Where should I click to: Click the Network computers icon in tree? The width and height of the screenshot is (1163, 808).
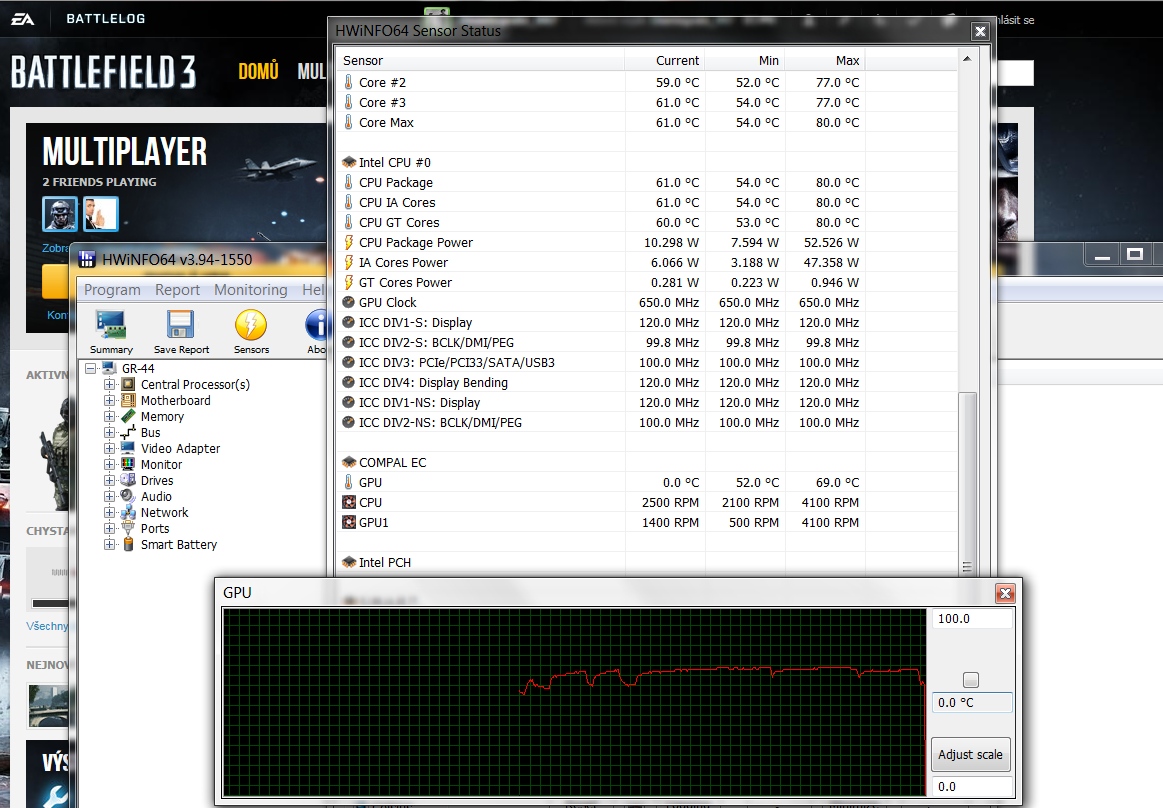coord(128,513)
